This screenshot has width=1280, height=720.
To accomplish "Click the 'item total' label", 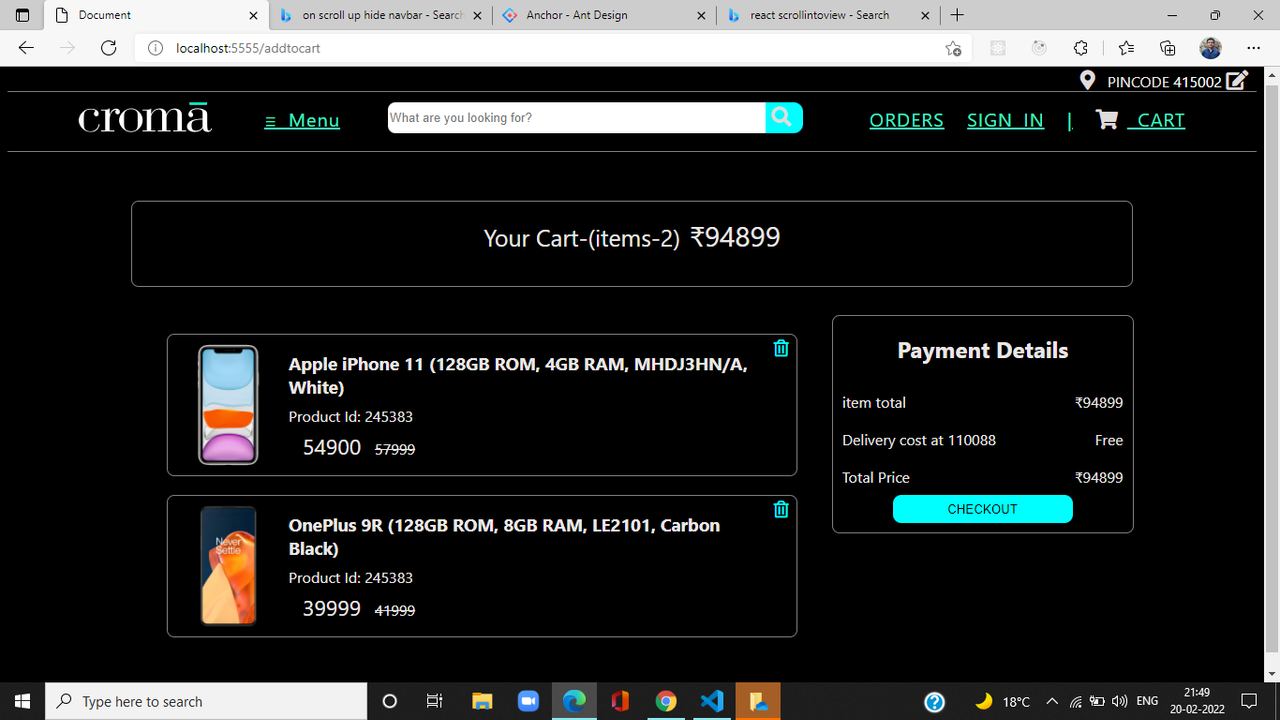I will (874, 403).
